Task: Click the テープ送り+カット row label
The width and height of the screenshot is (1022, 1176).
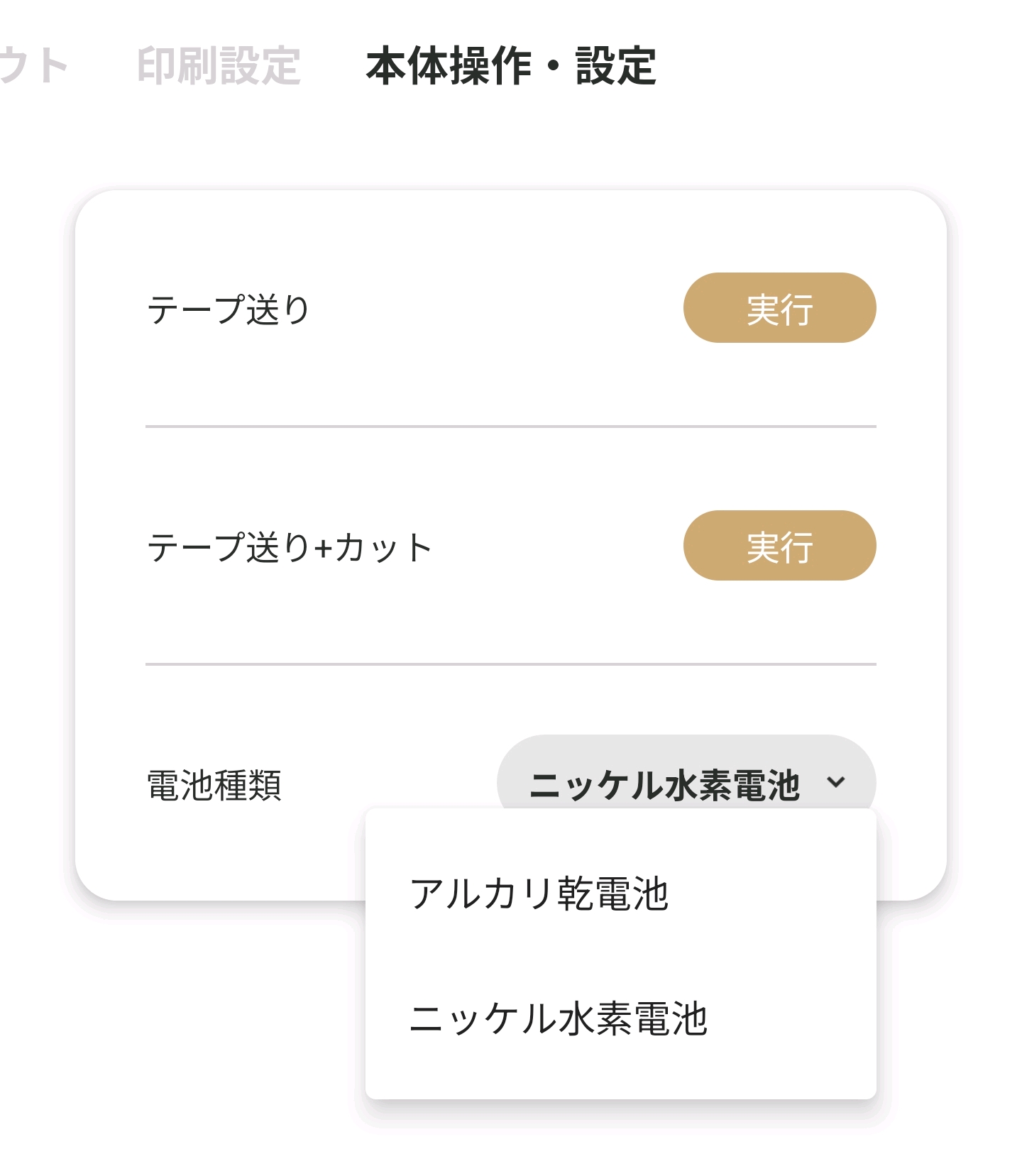Action: click(x=289, y=547)
